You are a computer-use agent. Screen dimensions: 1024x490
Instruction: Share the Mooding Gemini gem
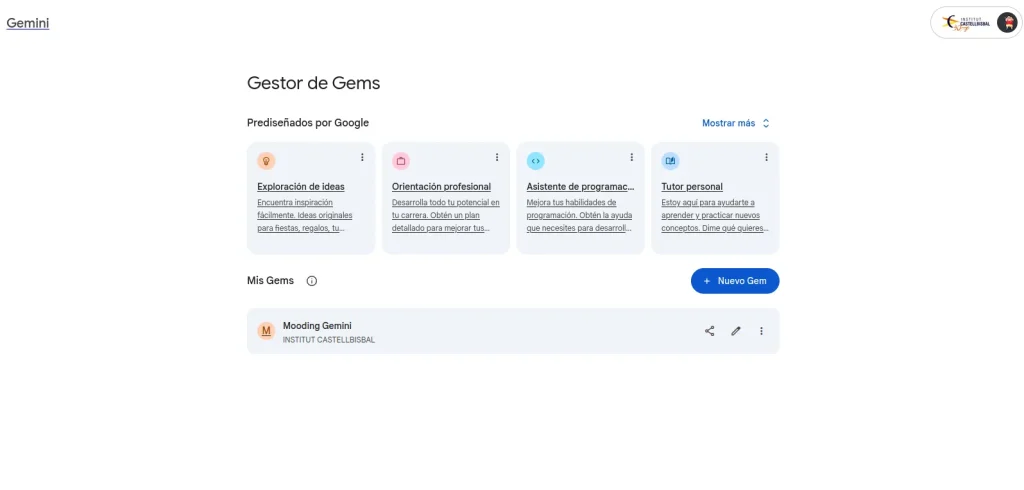710,331
